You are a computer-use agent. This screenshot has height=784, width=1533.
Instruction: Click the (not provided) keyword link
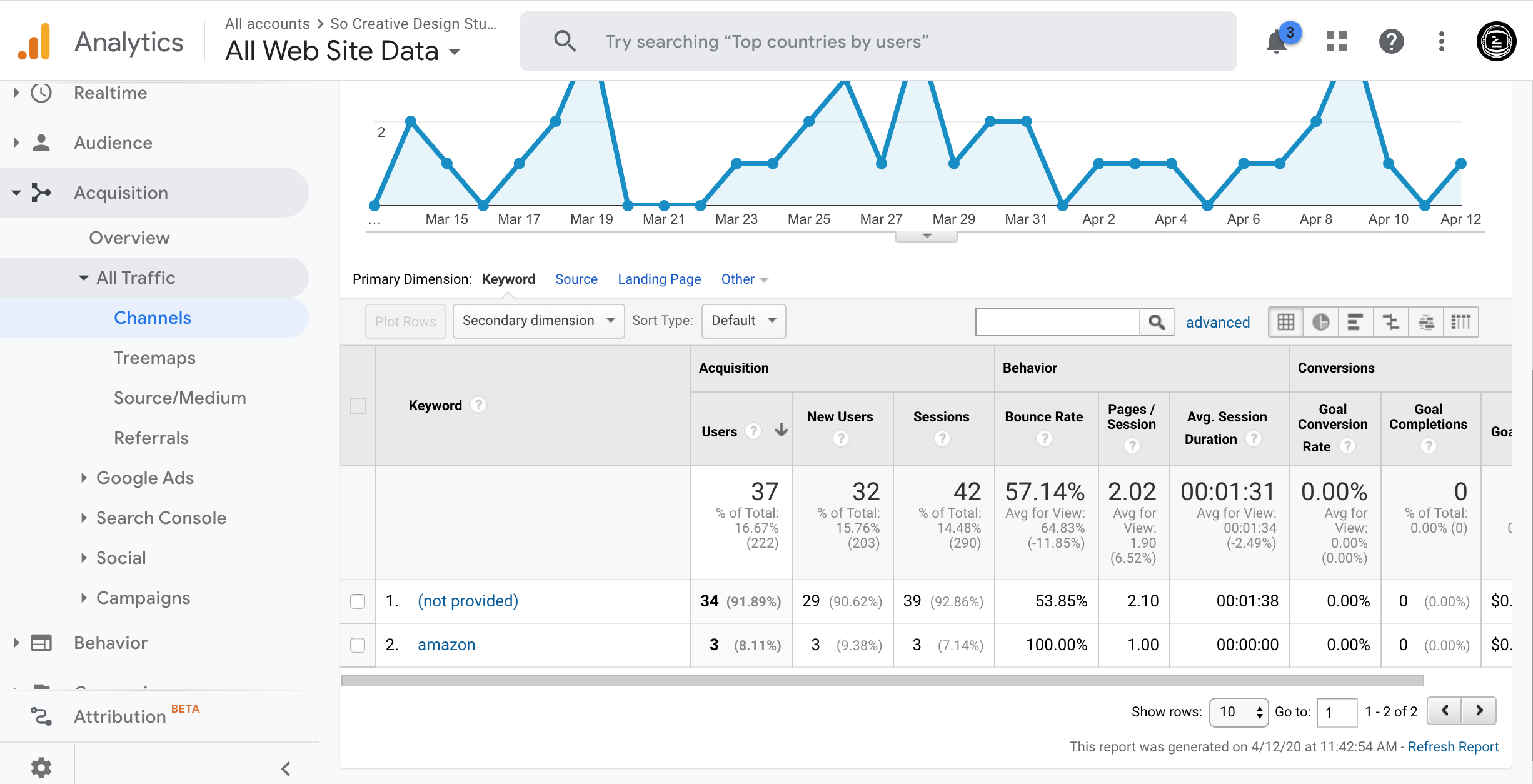tap(468, 601)
